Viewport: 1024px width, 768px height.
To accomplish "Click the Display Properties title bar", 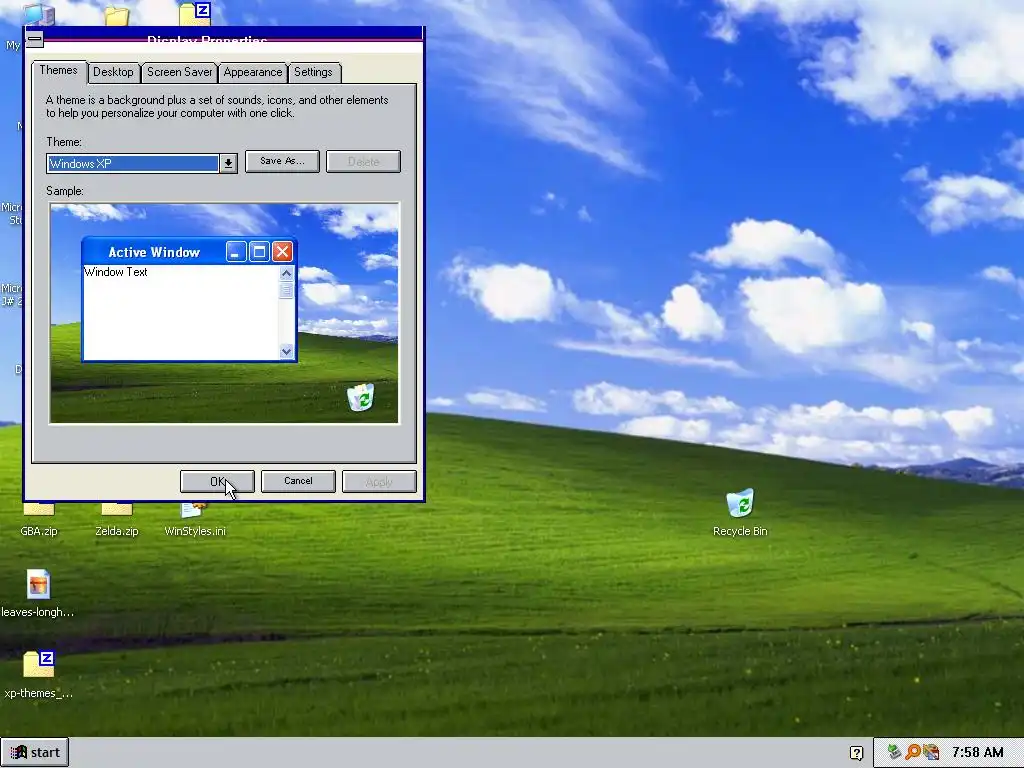I will tap(232, 39).
